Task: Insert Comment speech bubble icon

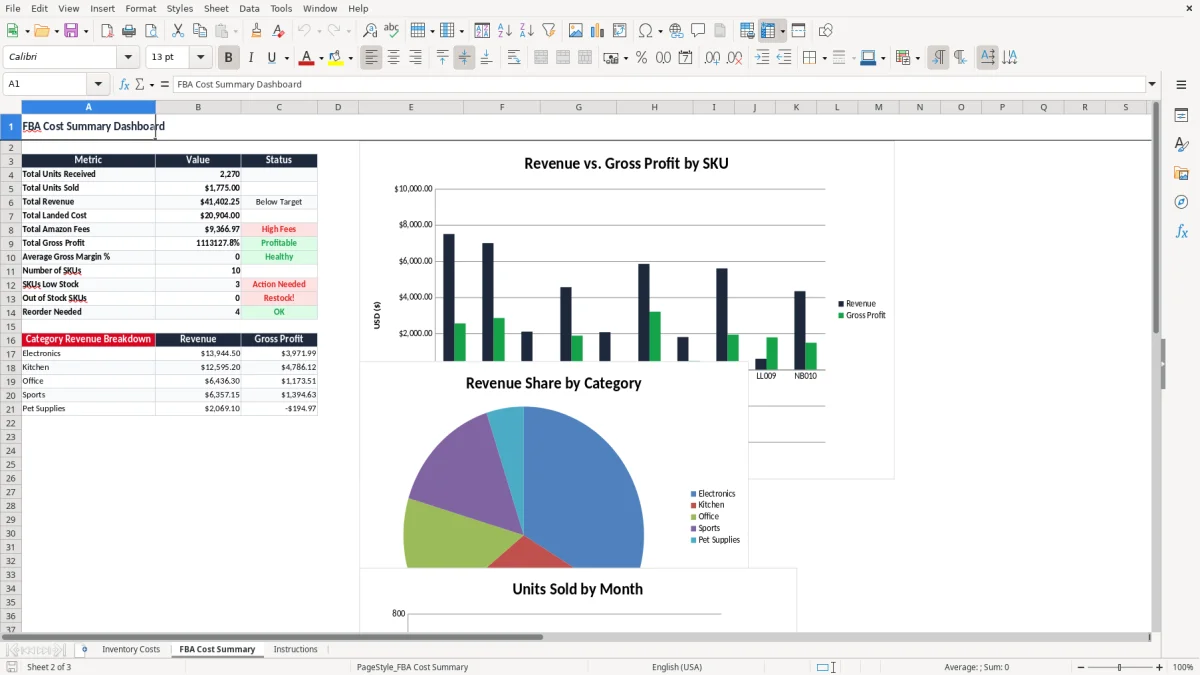Action: coord(698,31)
